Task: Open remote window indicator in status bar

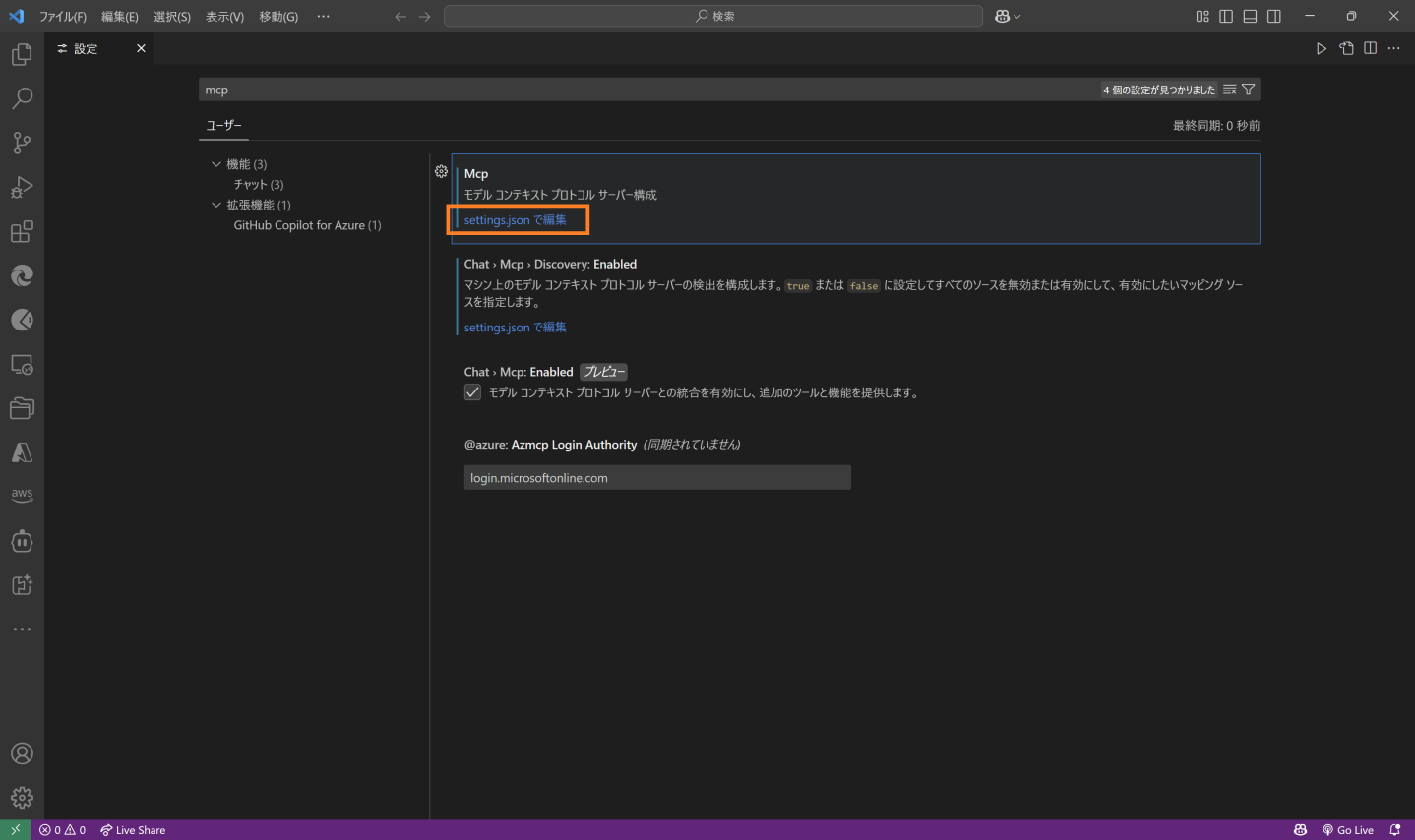Action: [16, 830]
